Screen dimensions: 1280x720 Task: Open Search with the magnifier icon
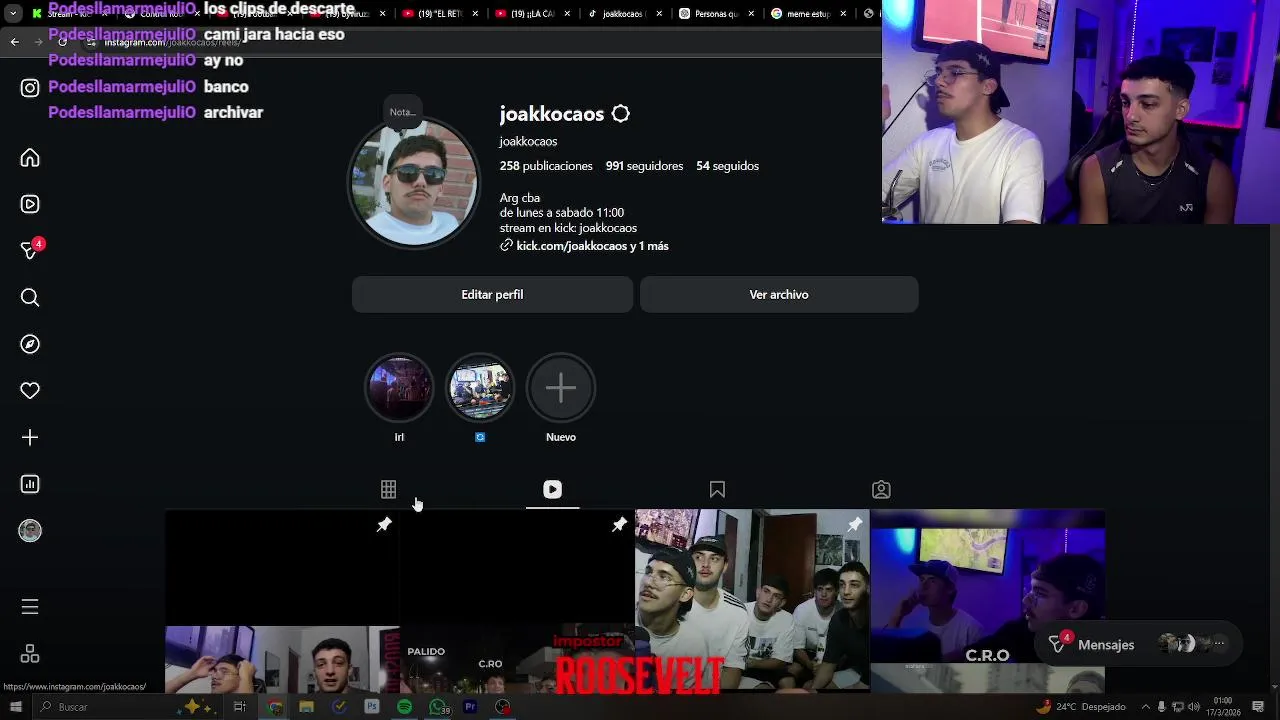30,297
